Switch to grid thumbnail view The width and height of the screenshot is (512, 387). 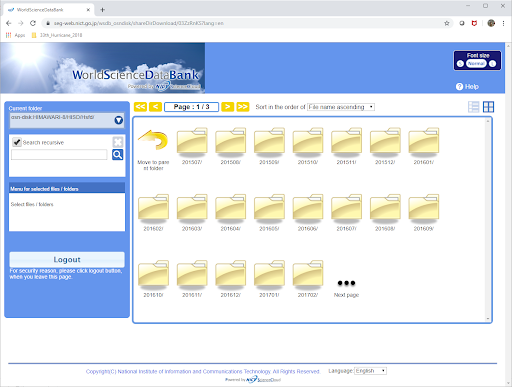pos(488,107)
